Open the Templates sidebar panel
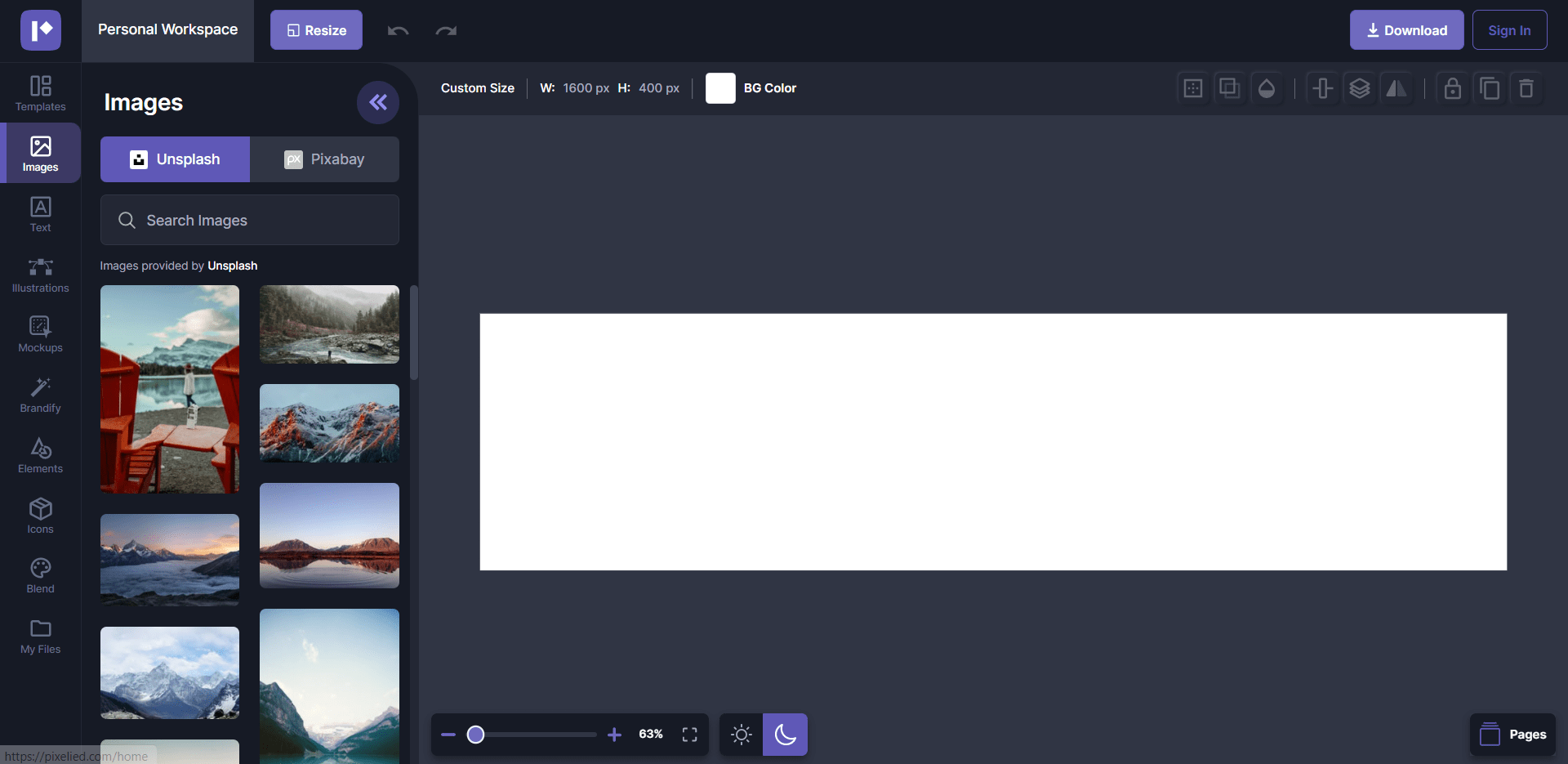This screenshot has width=1568, height=764. [40, 93]
